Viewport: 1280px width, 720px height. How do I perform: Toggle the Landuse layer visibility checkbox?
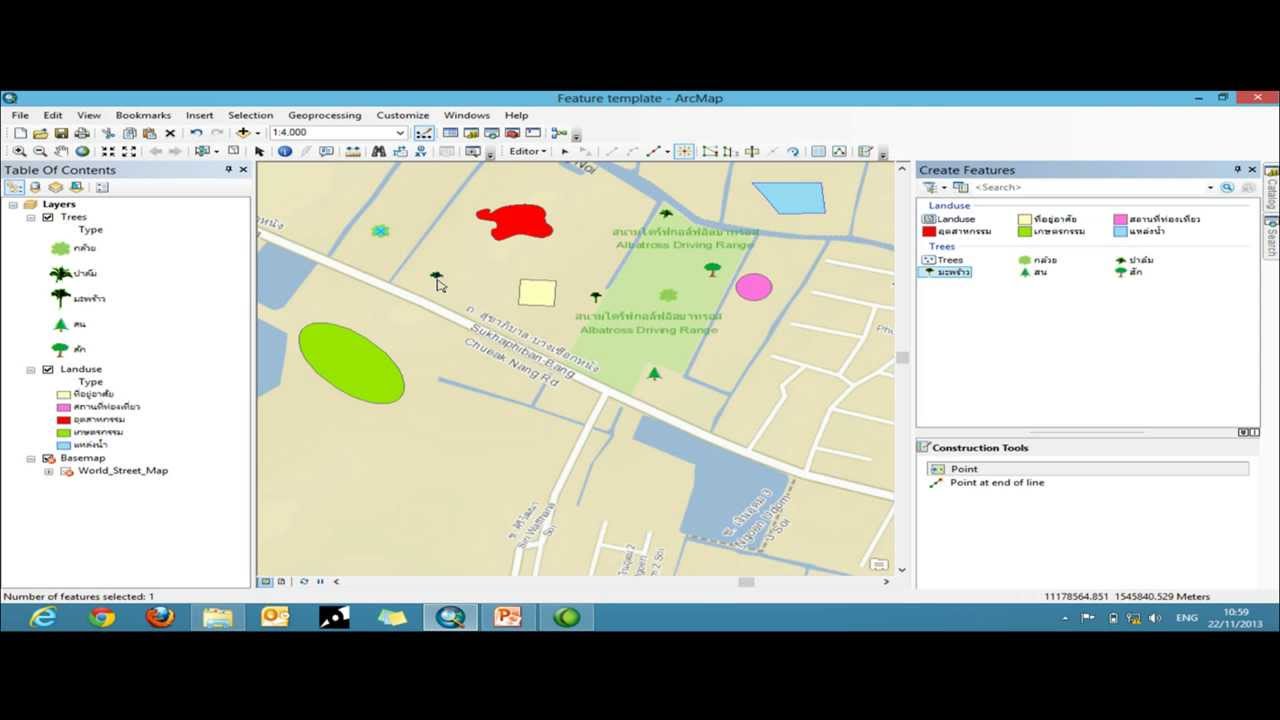pyautogui.click(x=47, y=369)
